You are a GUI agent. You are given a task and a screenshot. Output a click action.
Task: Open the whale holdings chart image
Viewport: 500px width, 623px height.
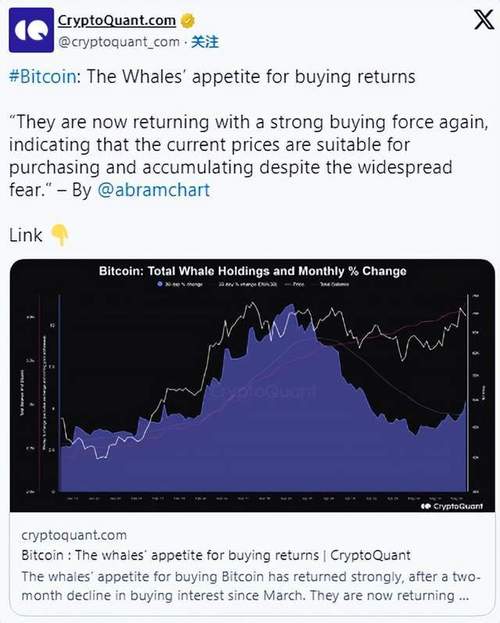[x=252, y=385]
